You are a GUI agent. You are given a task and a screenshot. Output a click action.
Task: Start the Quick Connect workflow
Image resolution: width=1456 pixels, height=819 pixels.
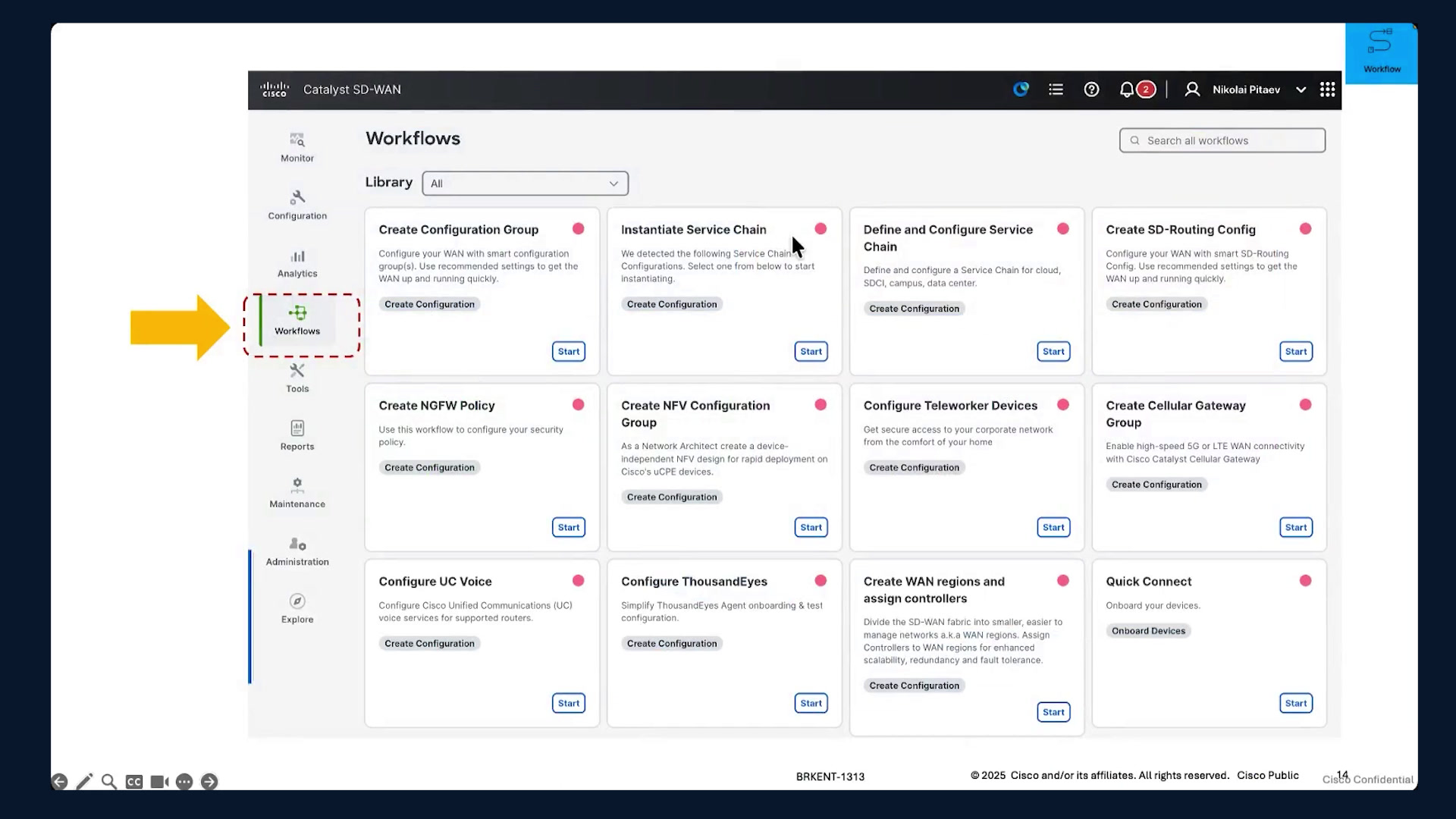pos(1296,703)
